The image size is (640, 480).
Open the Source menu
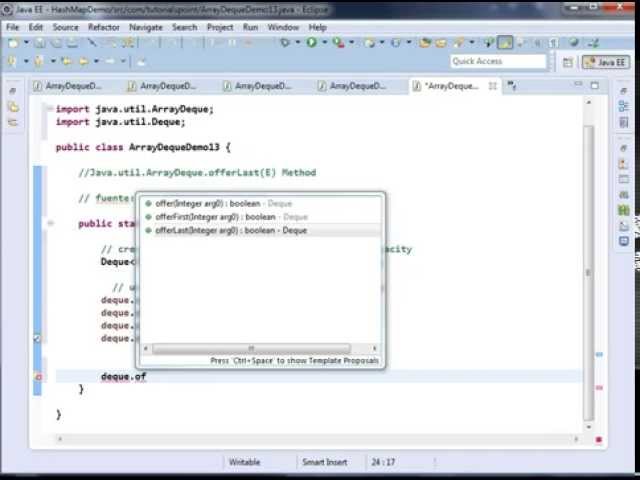point(65,27)
